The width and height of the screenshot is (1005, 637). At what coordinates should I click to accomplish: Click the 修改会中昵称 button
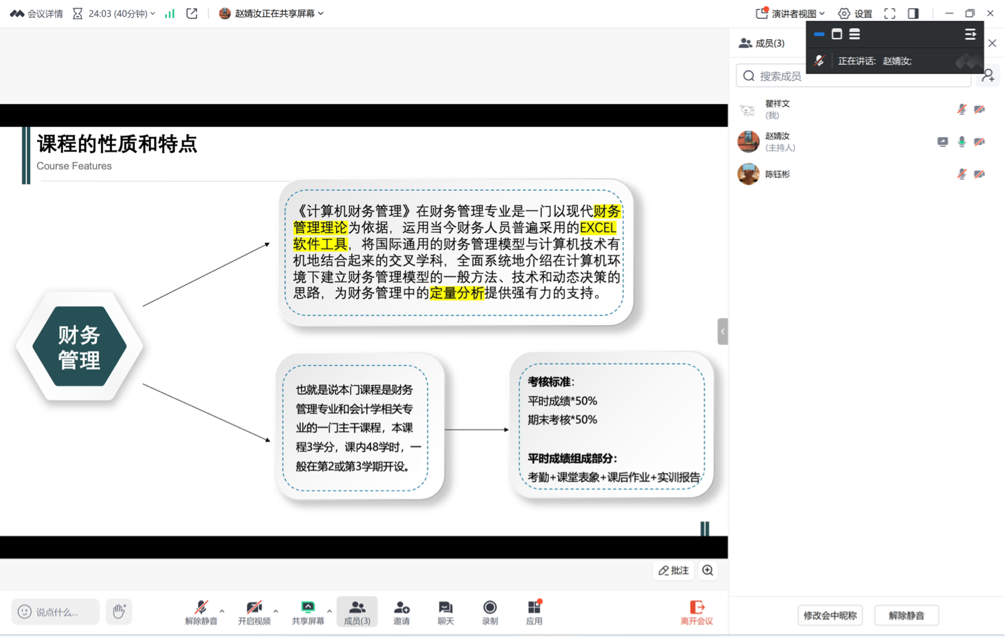click(x=830, y=615)
